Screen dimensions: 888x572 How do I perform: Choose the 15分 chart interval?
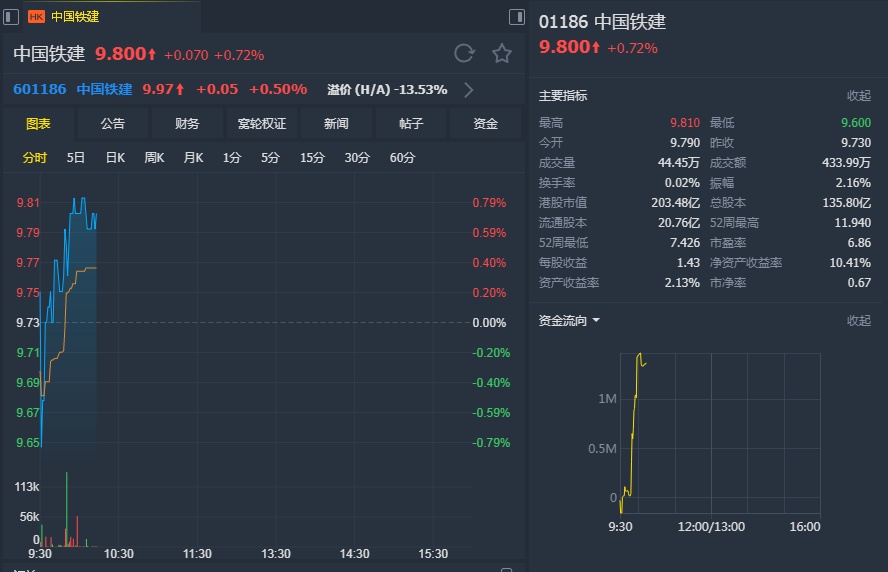(x=312, y=158)
